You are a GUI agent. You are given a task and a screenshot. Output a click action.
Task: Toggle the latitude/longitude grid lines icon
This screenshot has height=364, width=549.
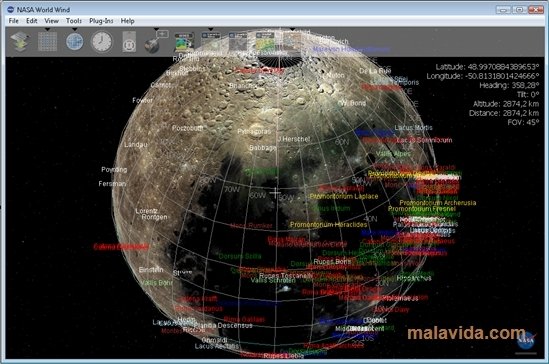coord(47,42)
